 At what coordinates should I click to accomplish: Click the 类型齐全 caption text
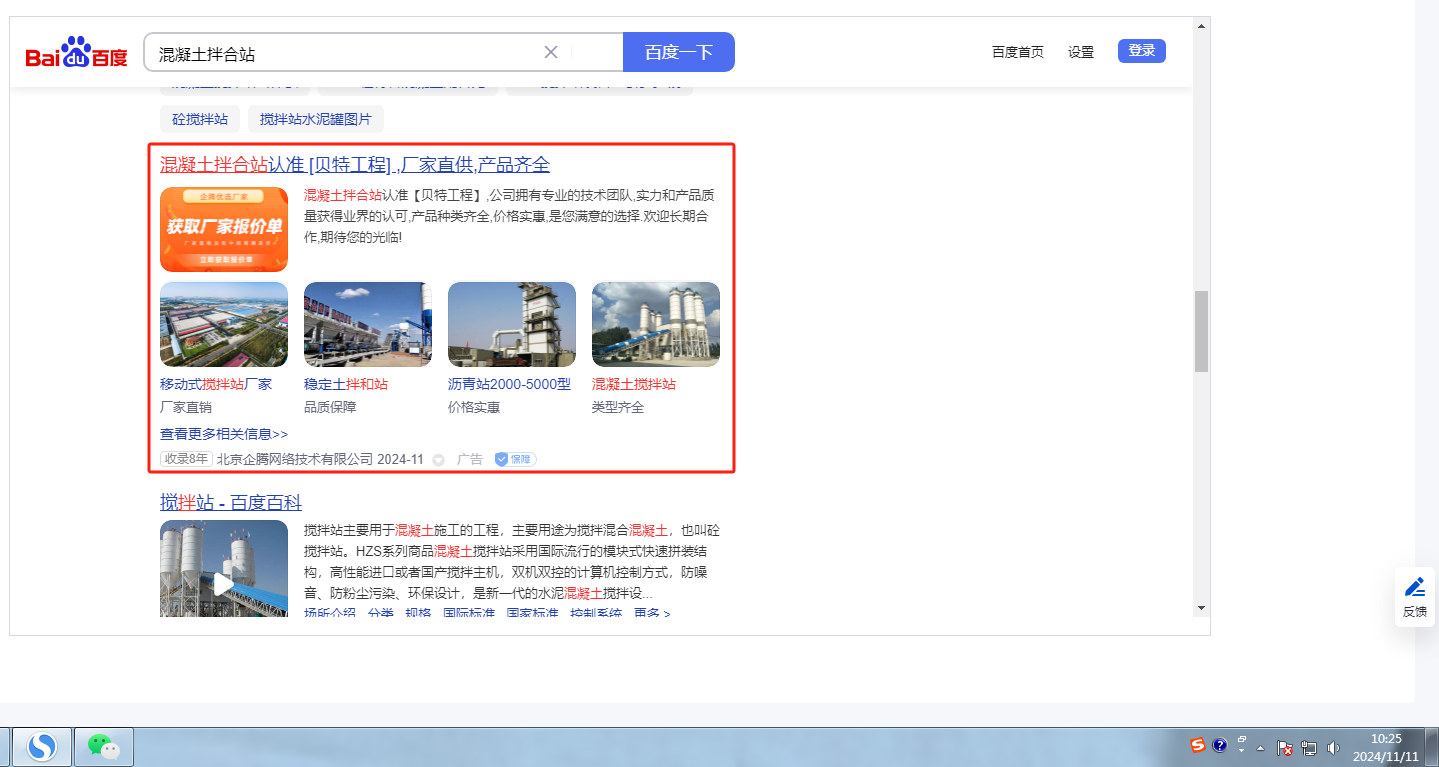[x=618, y=407]
